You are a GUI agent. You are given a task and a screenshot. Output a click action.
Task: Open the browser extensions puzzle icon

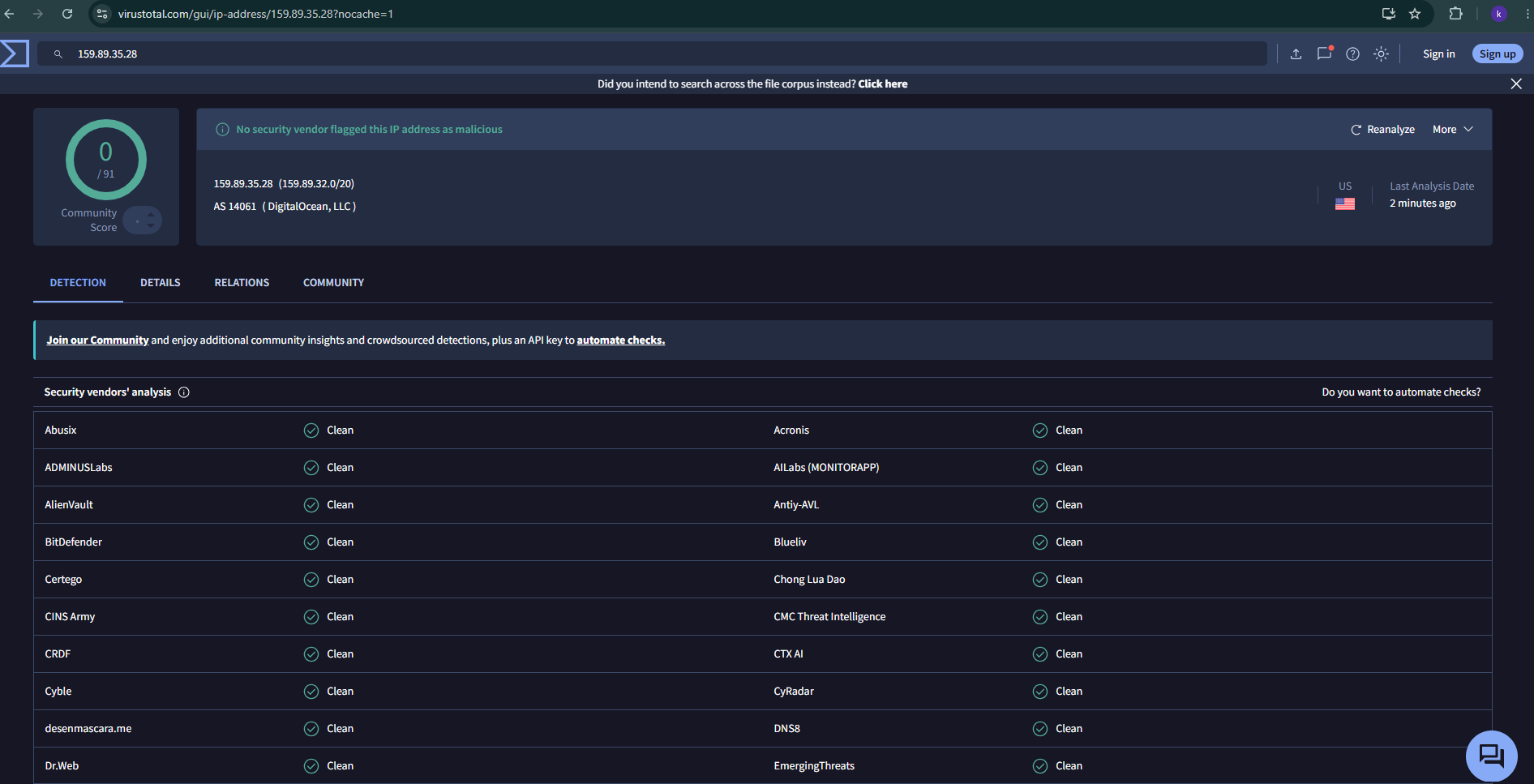pos(1456,14)
